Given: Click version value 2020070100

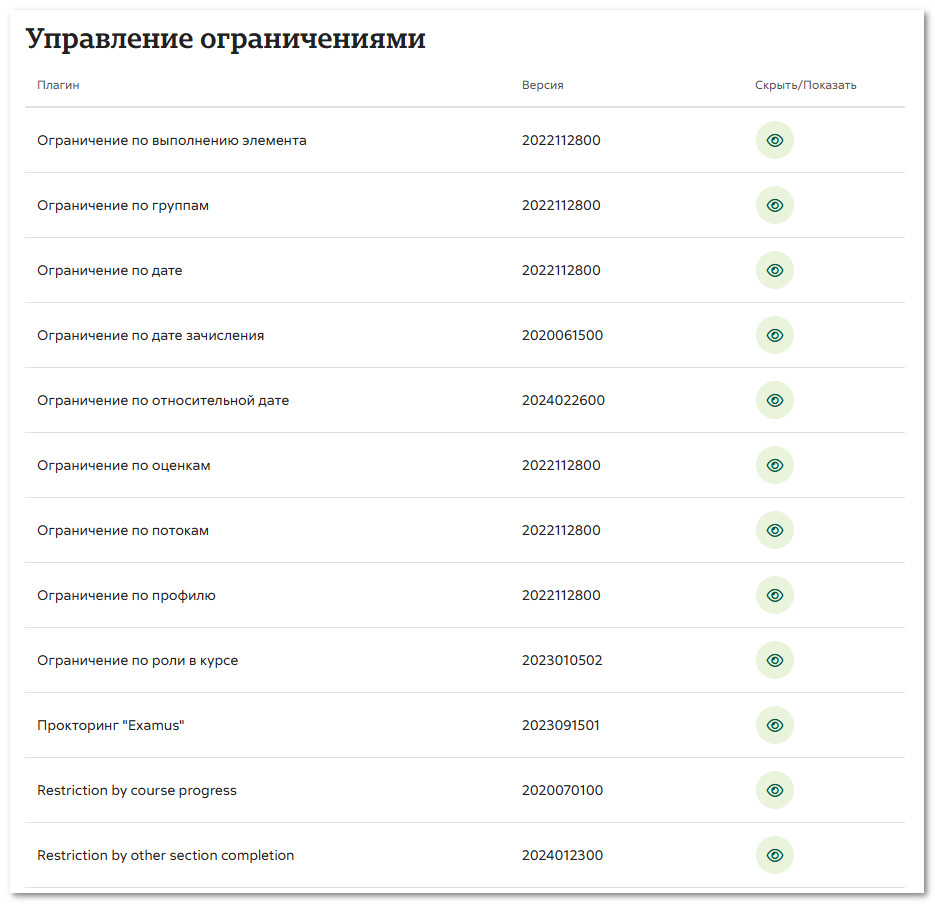Looking at the screenshot, I should tap(562, 790).
